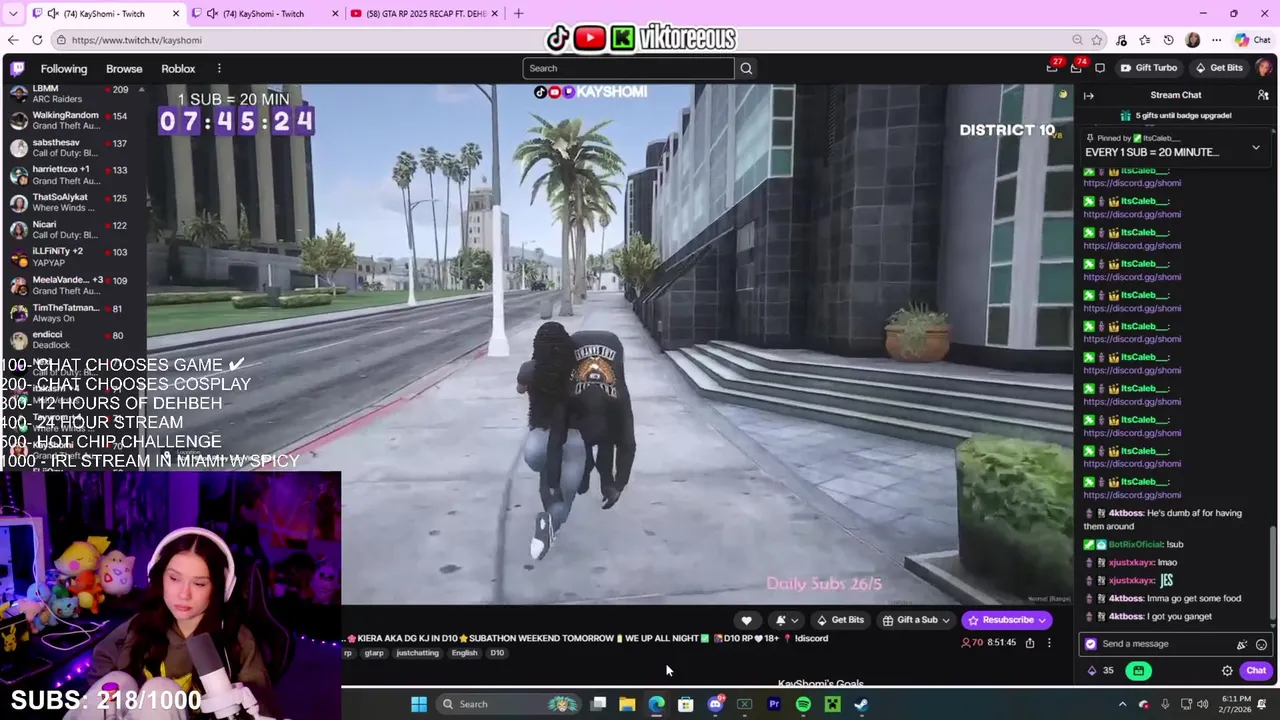Click the justchatting tag
This screenshot has width=1280, height=720.
point(417,653)
